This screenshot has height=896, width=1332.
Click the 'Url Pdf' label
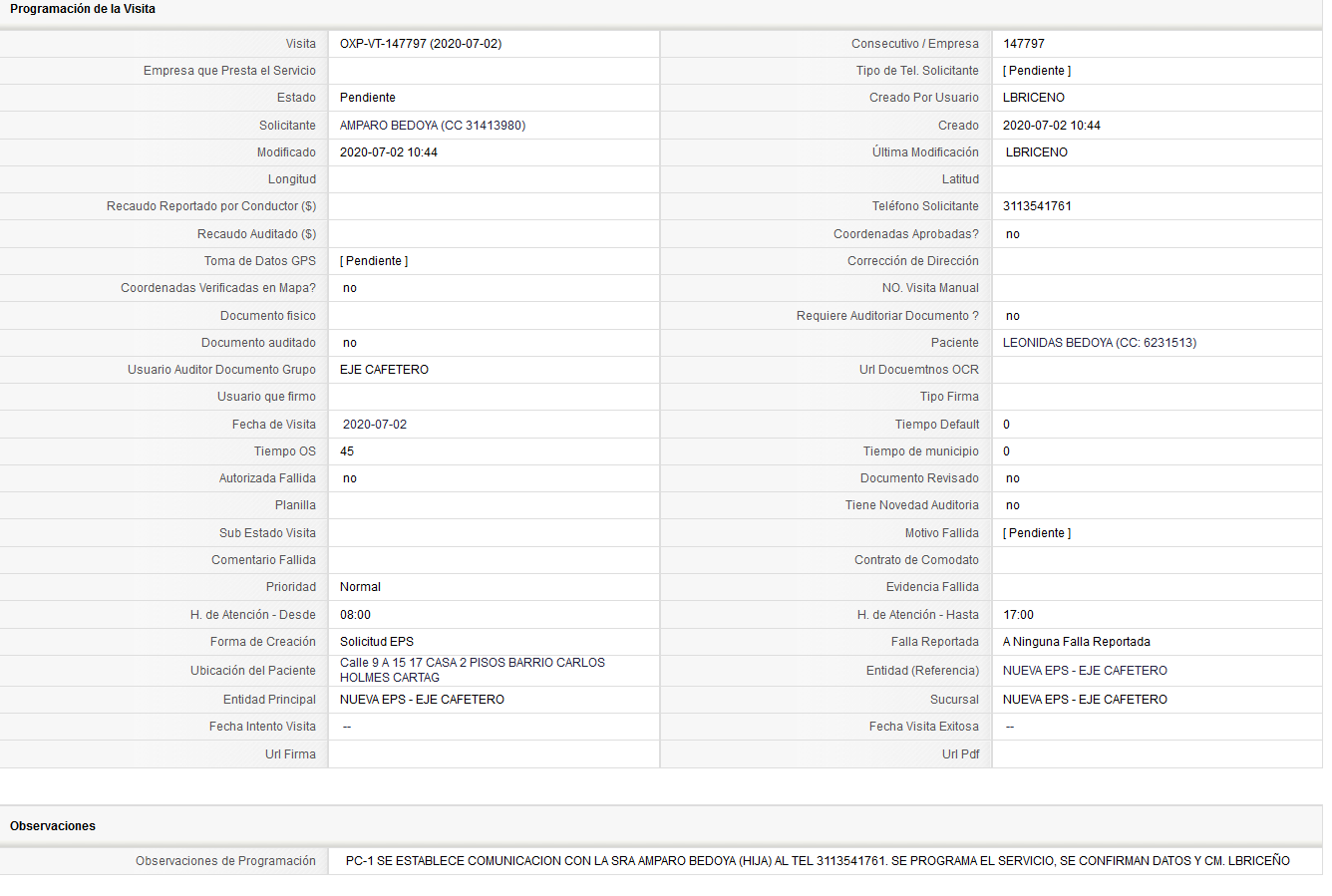pos(960,754)
